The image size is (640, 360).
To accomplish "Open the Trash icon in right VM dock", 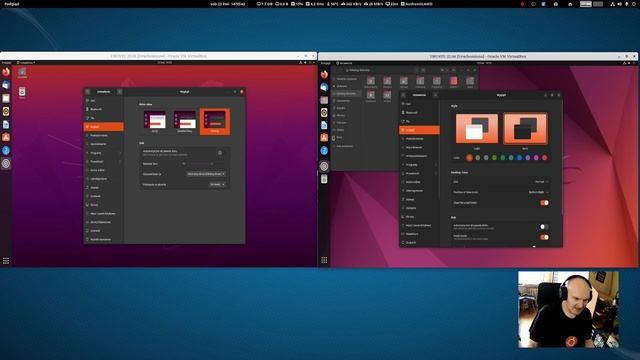I will (324, 179).
